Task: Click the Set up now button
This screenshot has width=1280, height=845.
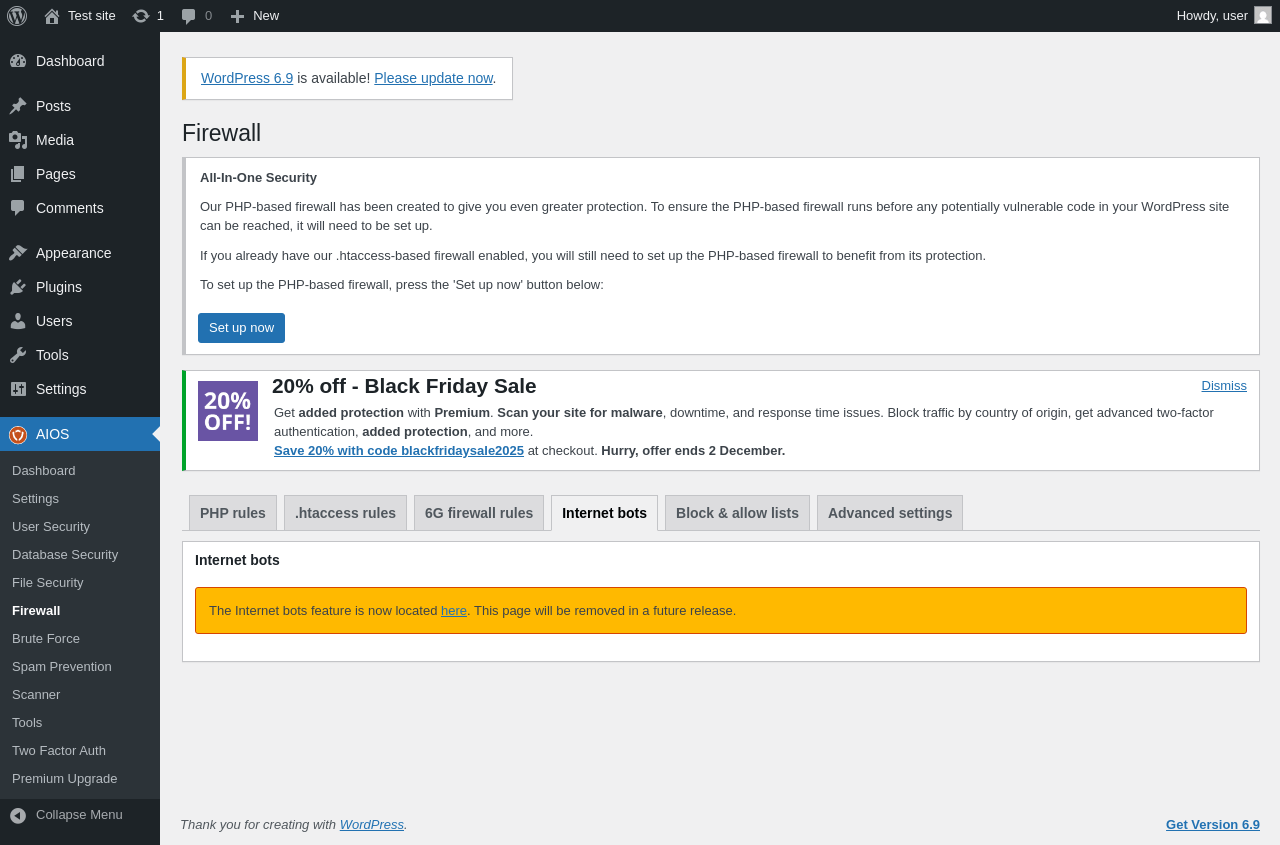Action: 241,328
